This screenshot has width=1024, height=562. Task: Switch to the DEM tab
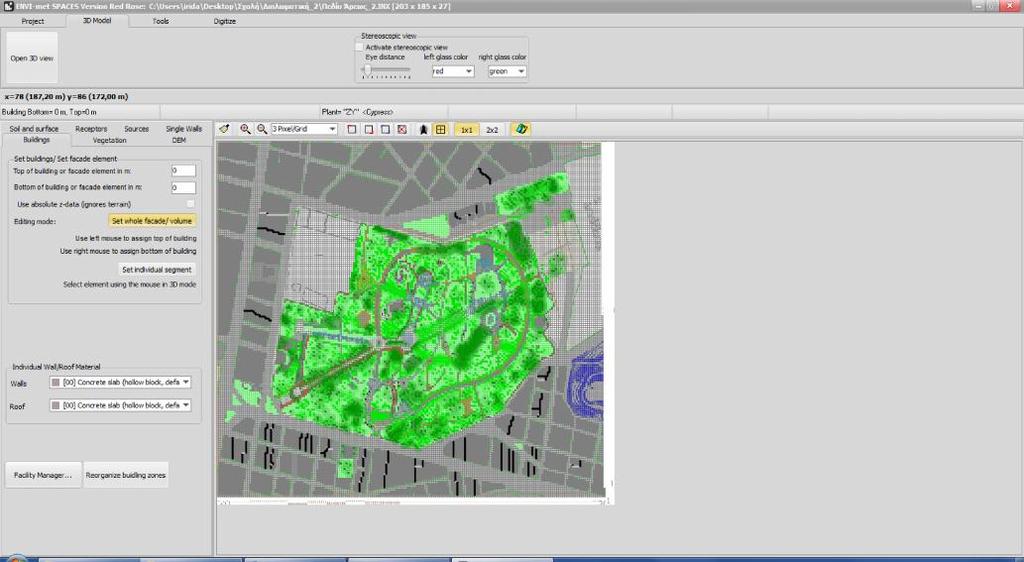(x=179, y=140)
